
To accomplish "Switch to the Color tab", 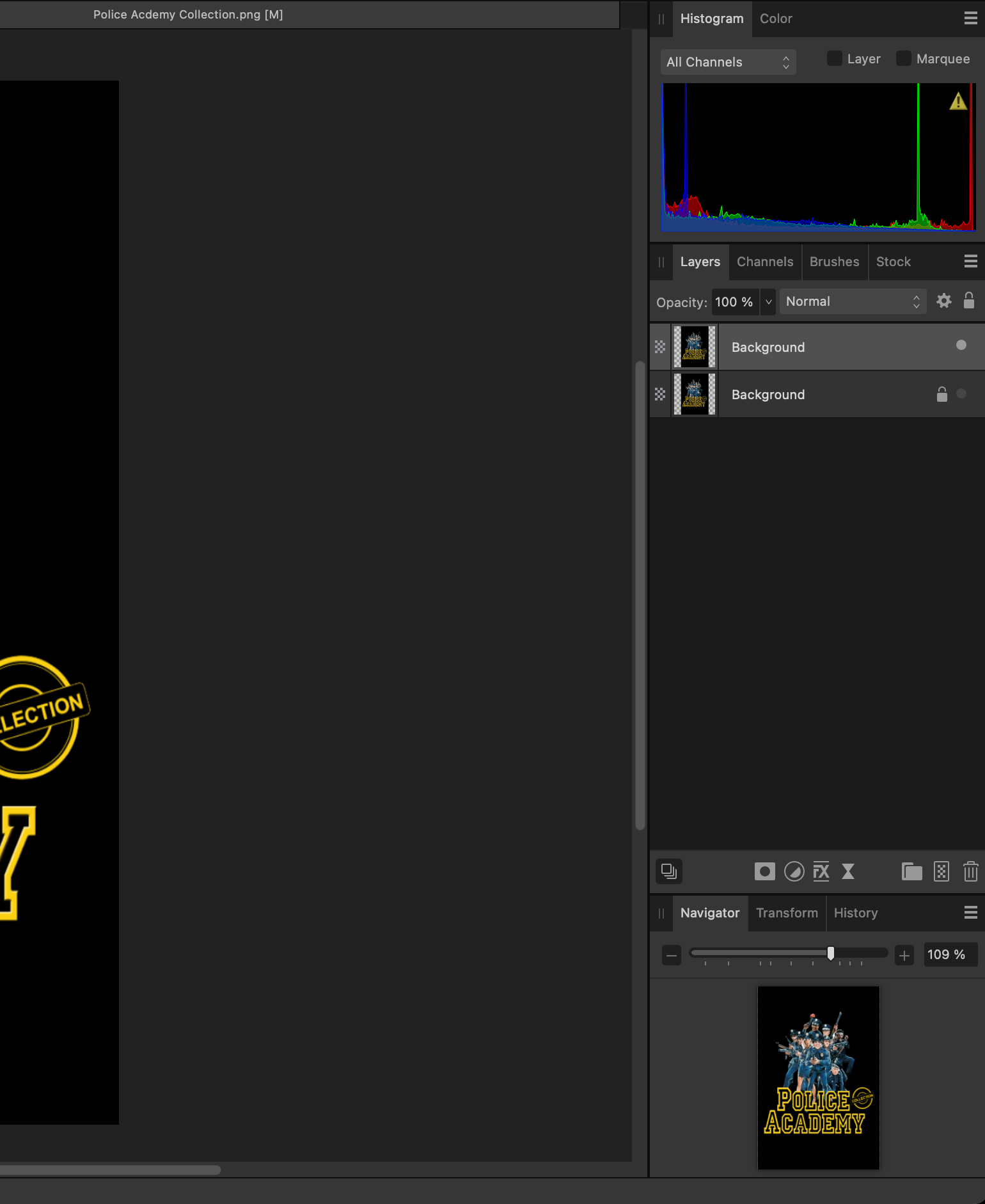I will tap(776, 19).
